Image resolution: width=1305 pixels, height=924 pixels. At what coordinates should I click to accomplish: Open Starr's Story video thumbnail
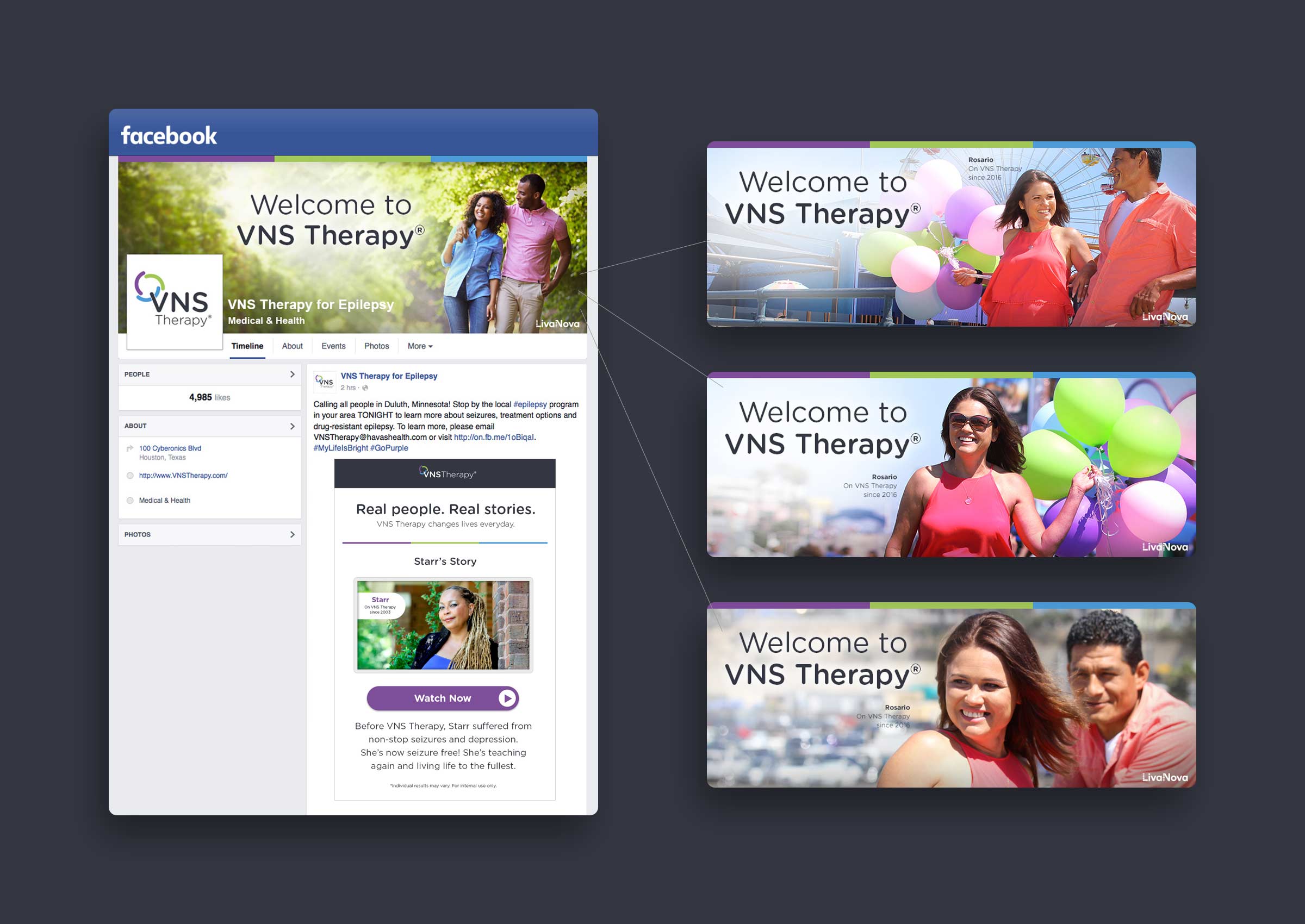click(443, 625)
